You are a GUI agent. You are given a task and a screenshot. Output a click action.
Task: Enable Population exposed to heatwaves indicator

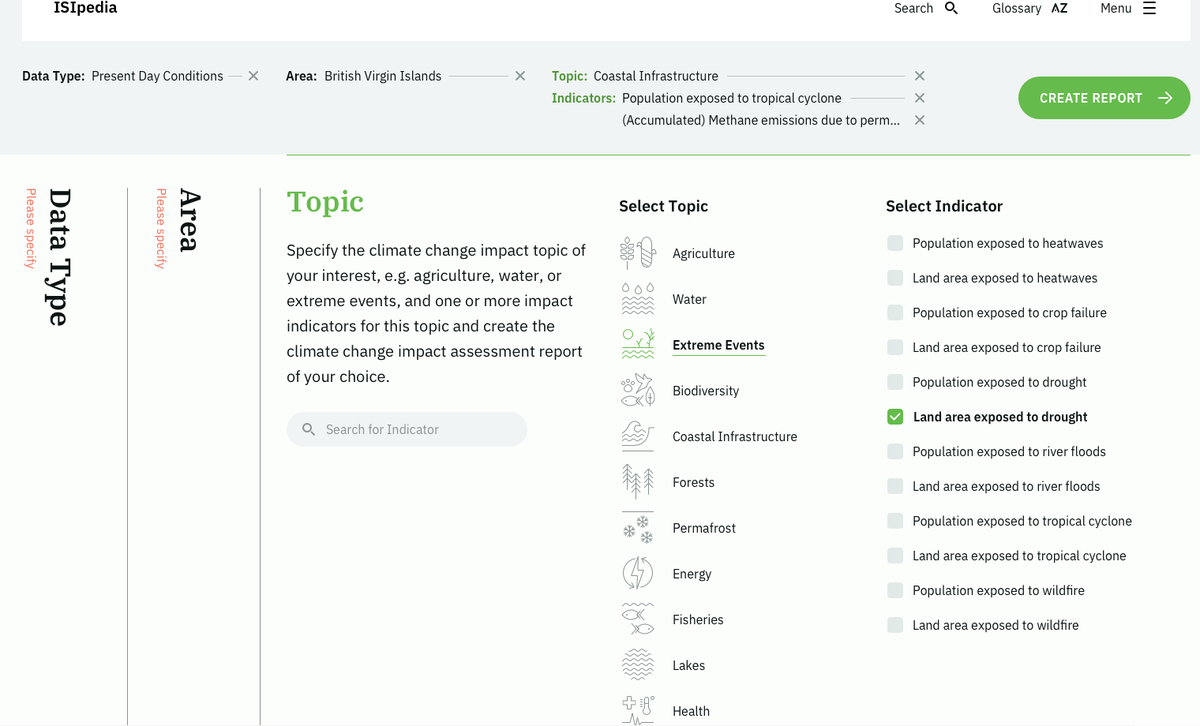(x=894, y=242)
